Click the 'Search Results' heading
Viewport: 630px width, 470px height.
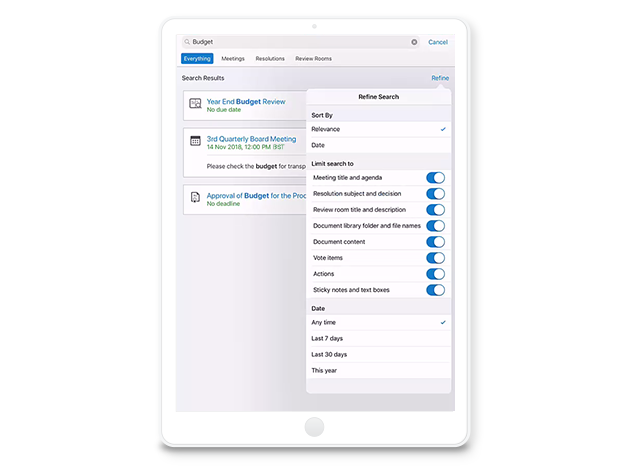pos(203,78)
